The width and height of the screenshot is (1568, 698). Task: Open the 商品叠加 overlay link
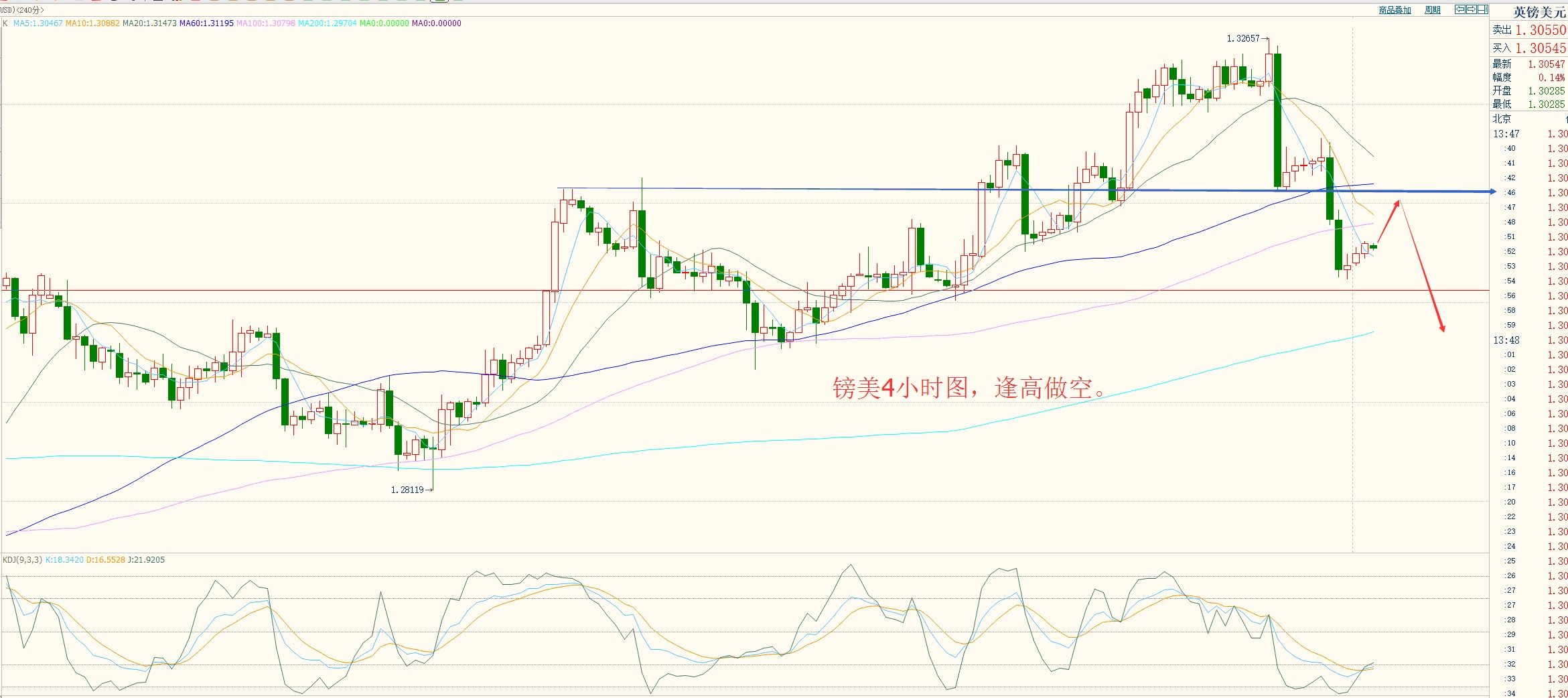[x=1395, y=10]
